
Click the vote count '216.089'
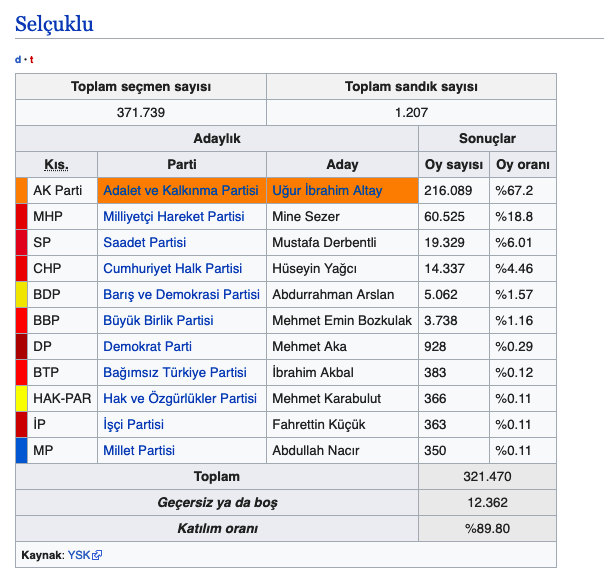click(x=448, y=190)
